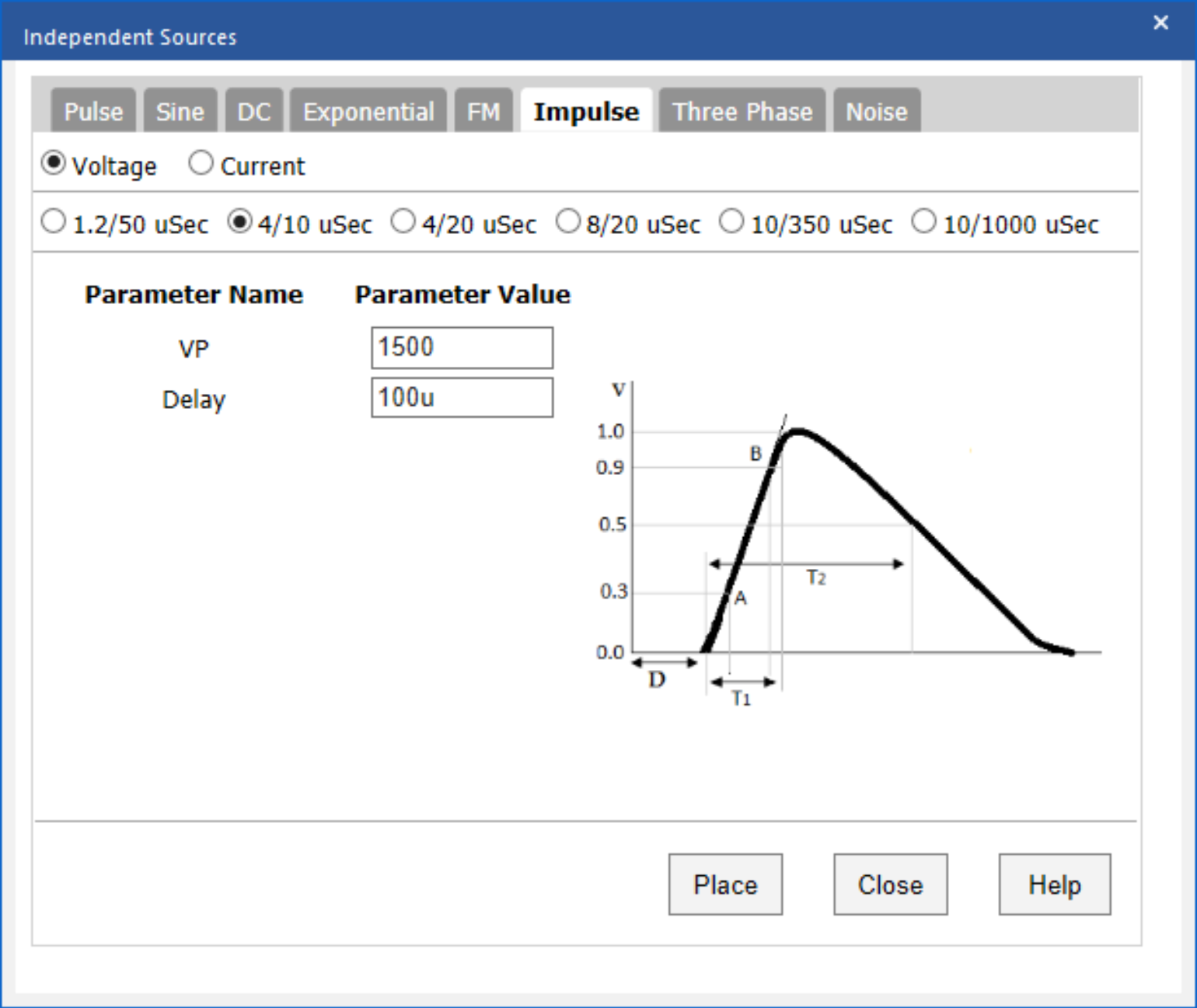Open the Sine source tab
Screen dimensions: 1197x1008
click(180, 111)
